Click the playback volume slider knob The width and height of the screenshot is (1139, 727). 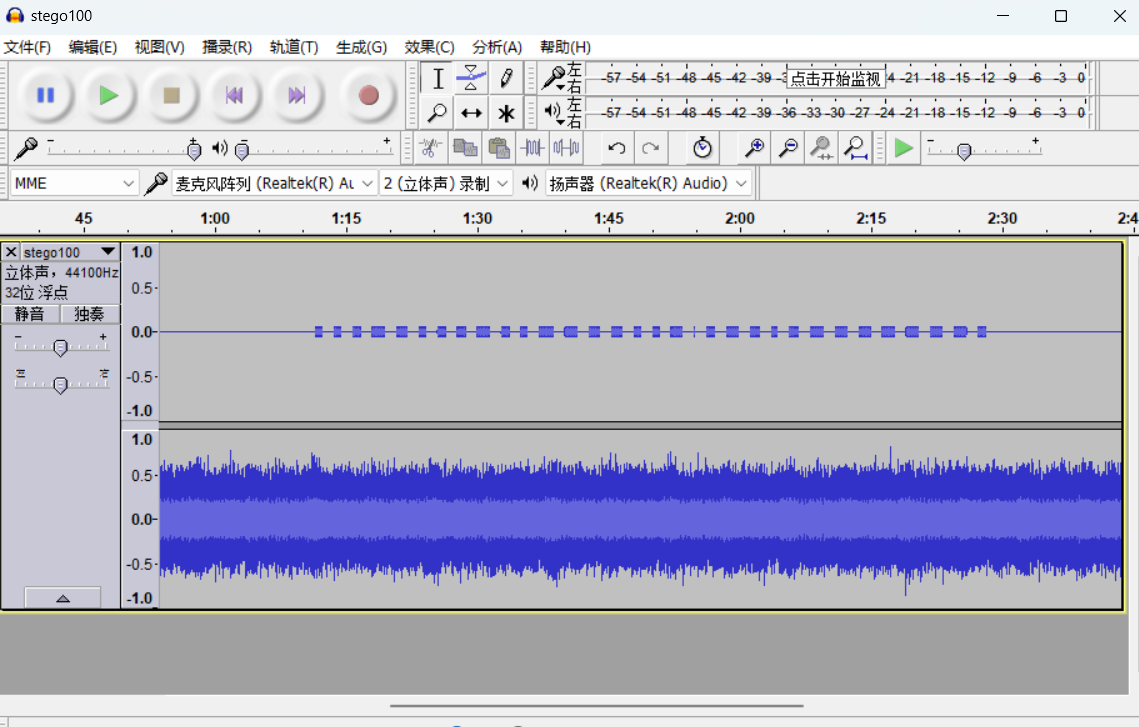click(243, 150)
